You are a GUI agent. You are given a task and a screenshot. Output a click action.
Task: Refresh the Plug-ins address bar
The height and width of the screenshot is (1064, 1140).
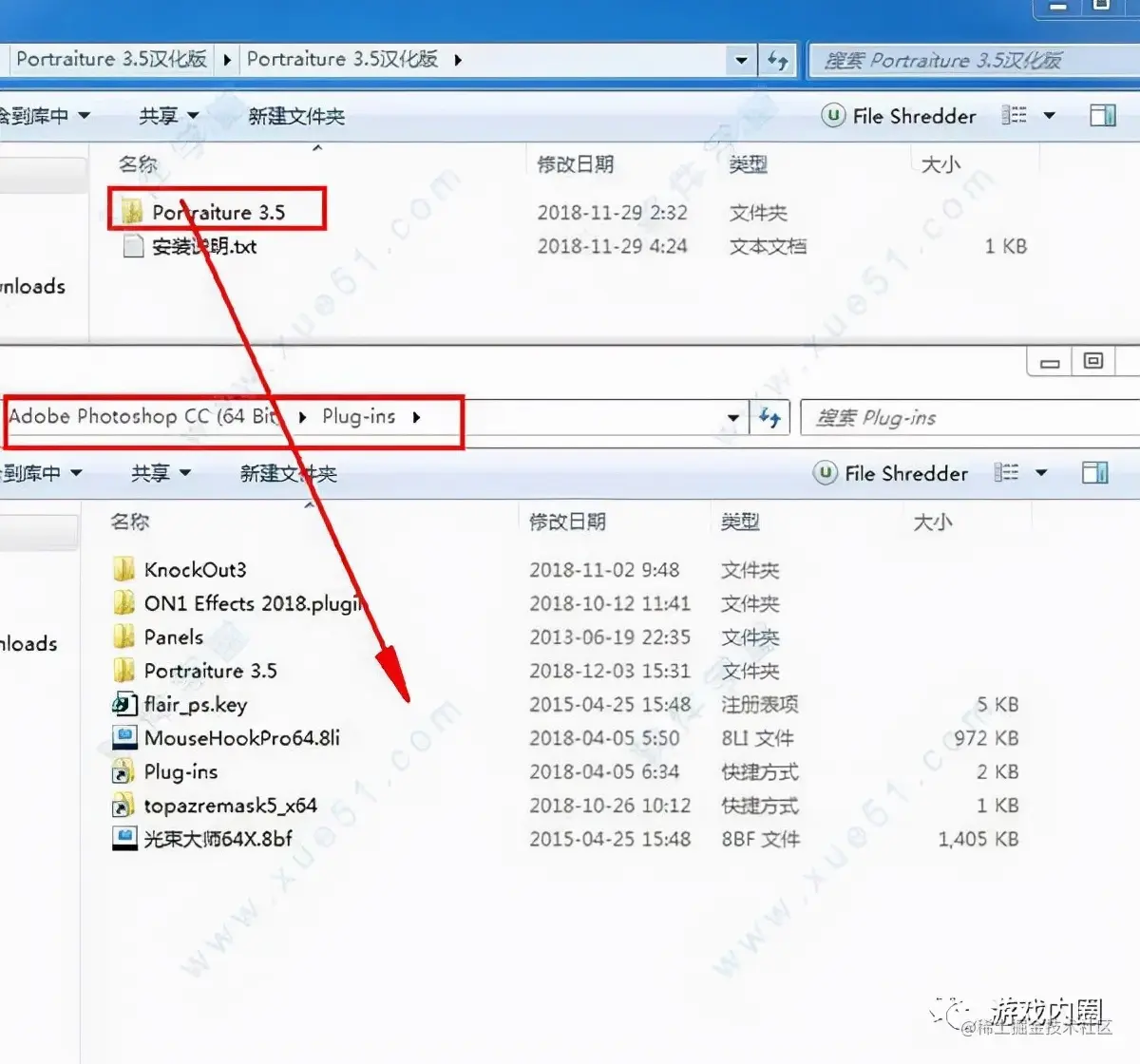click(769, 417)
